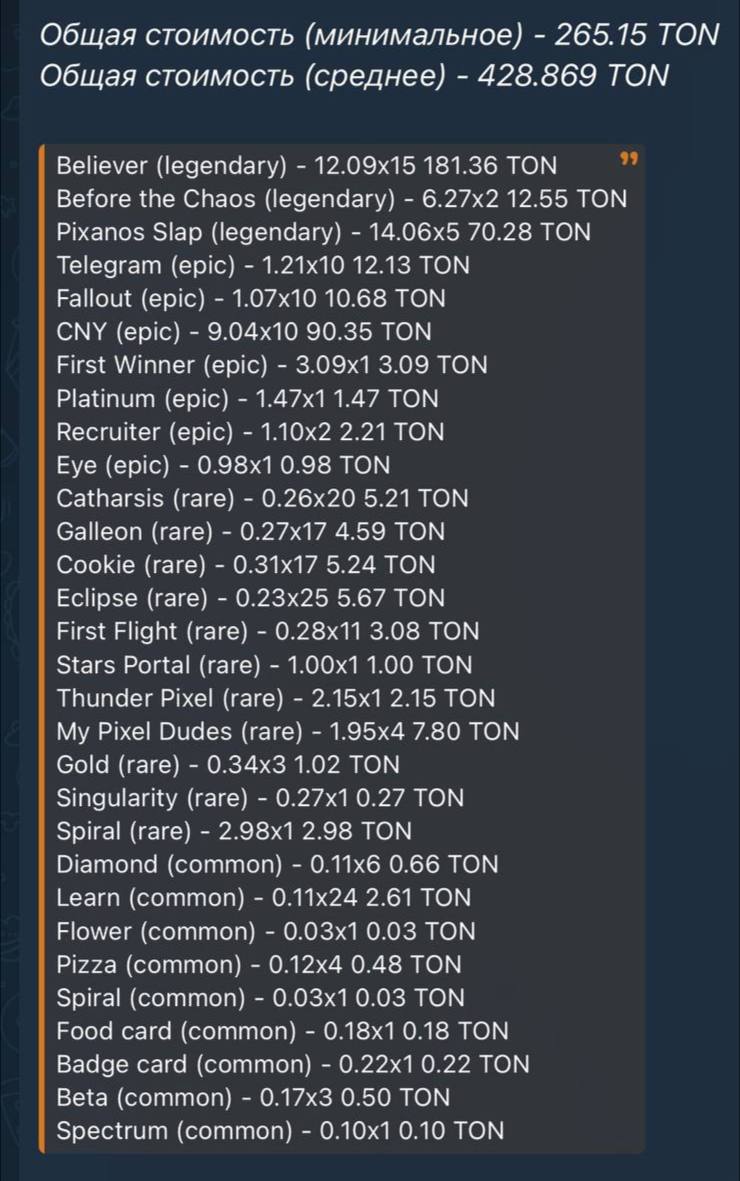Viewport: 740px width, 1181px height.
Task: Tap the Telegram (epic) line
Action: (x=263, y=265)
